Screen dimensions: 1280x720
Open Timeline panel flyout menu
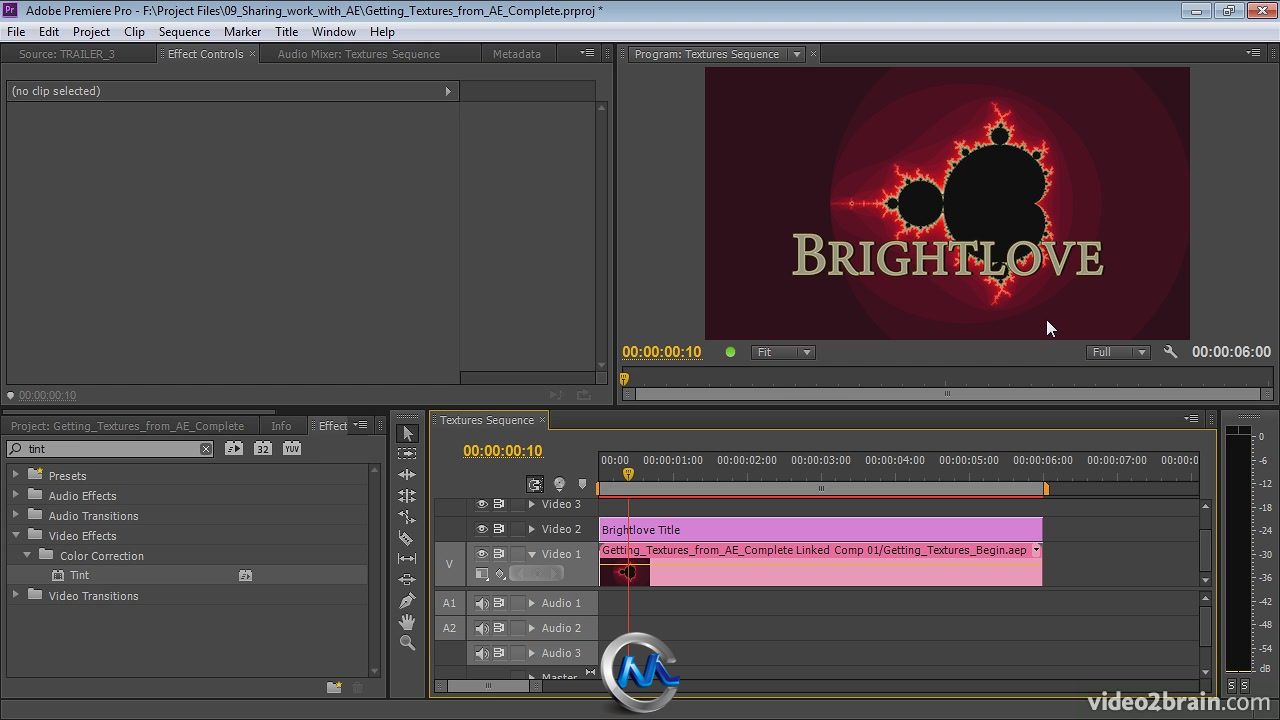coord(1191,419)
